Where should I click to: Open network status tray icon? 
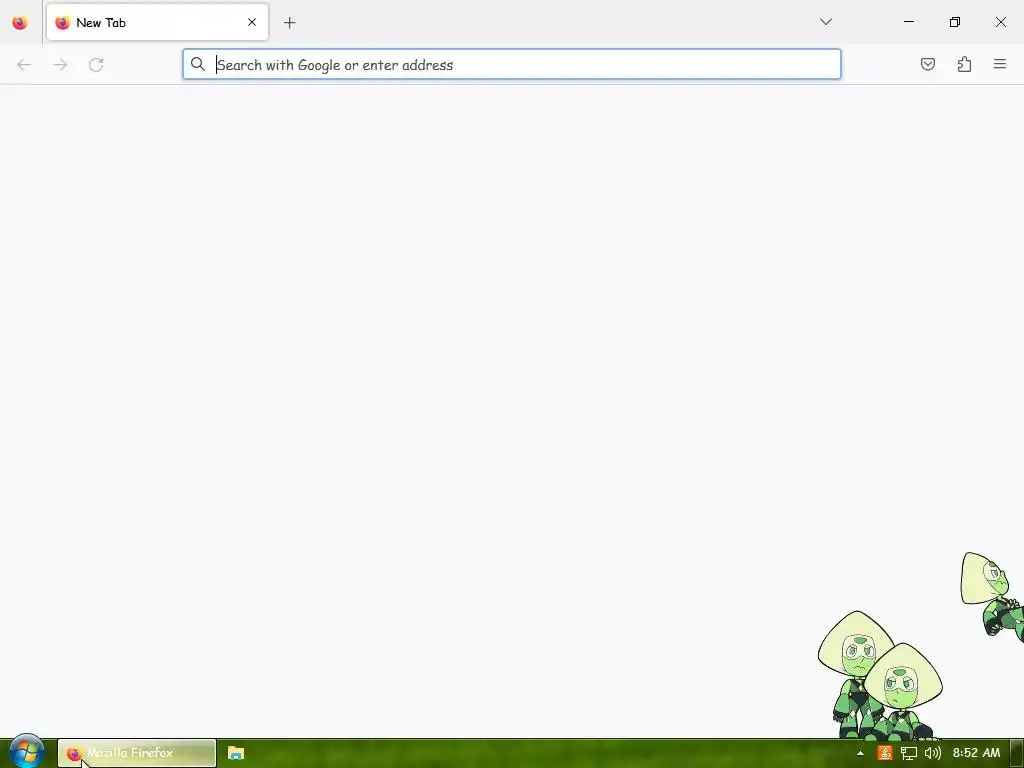coord(908,753)
